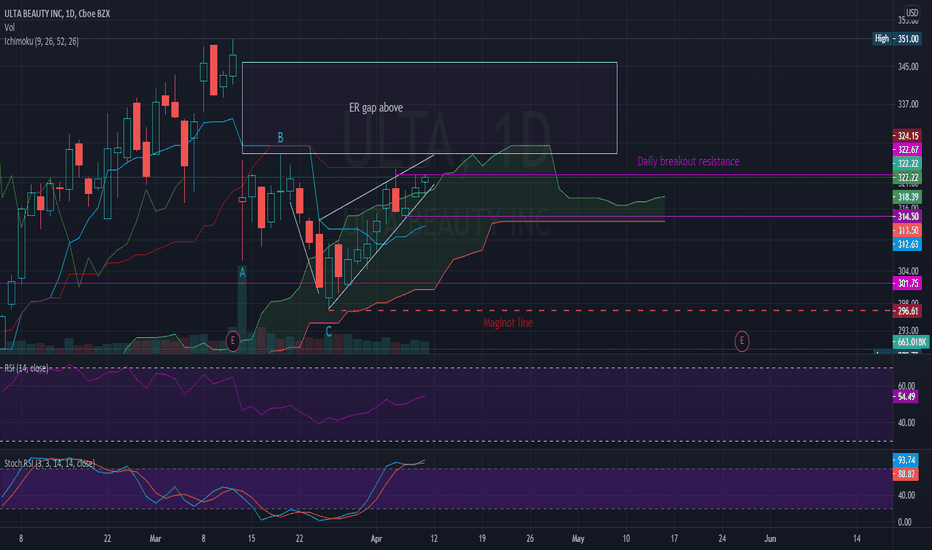Image resolution: width=932 pixels, height=550 pixels.
Task: Open the Ichimoku (9, 26, 52, 26) indicator legend
Action: 41,41
